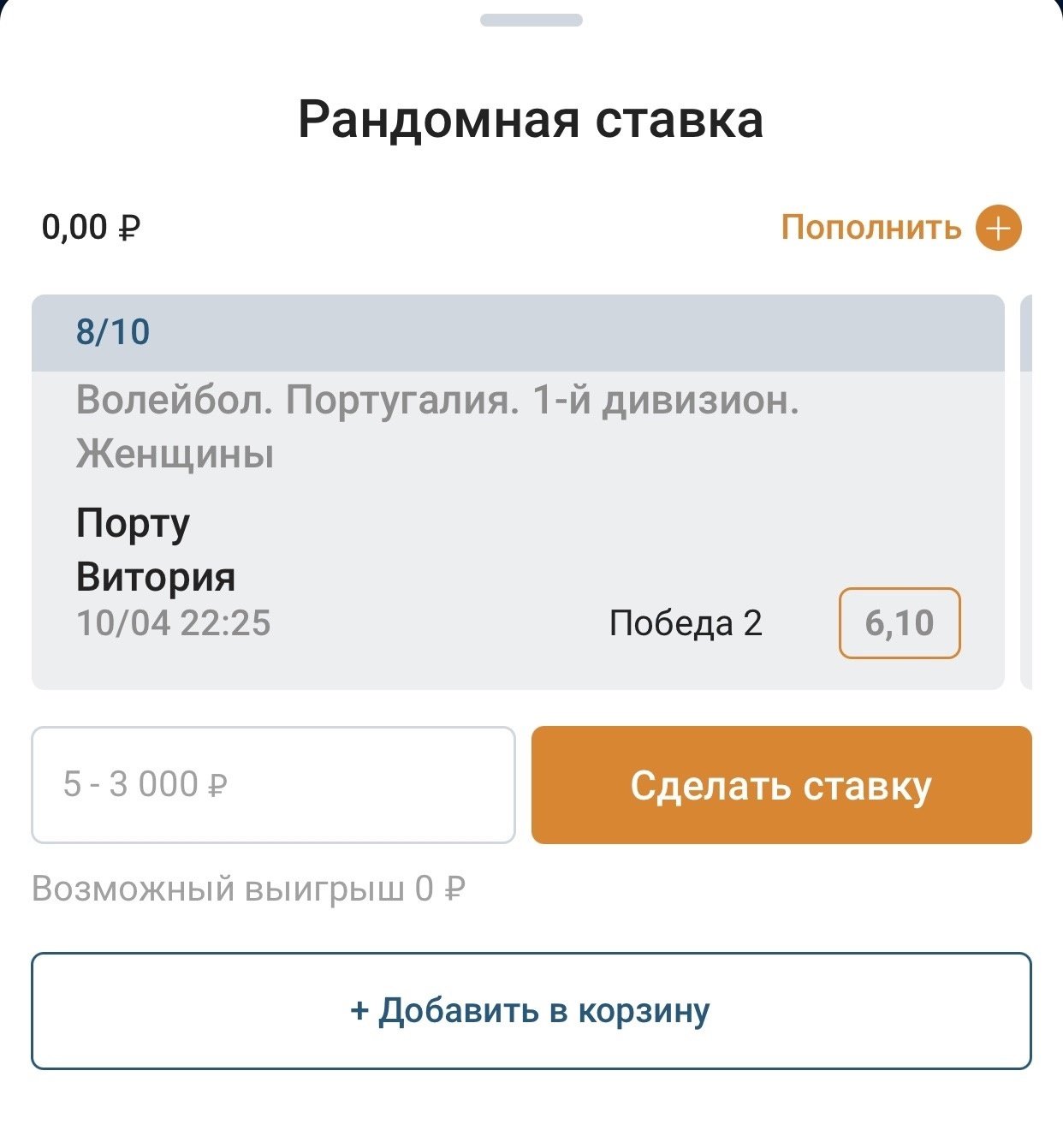The height and width of the screenshot is (1148, 1063).
Task: Click the Пополнить link
Action: pyautogui.click(x=870, y=229)
